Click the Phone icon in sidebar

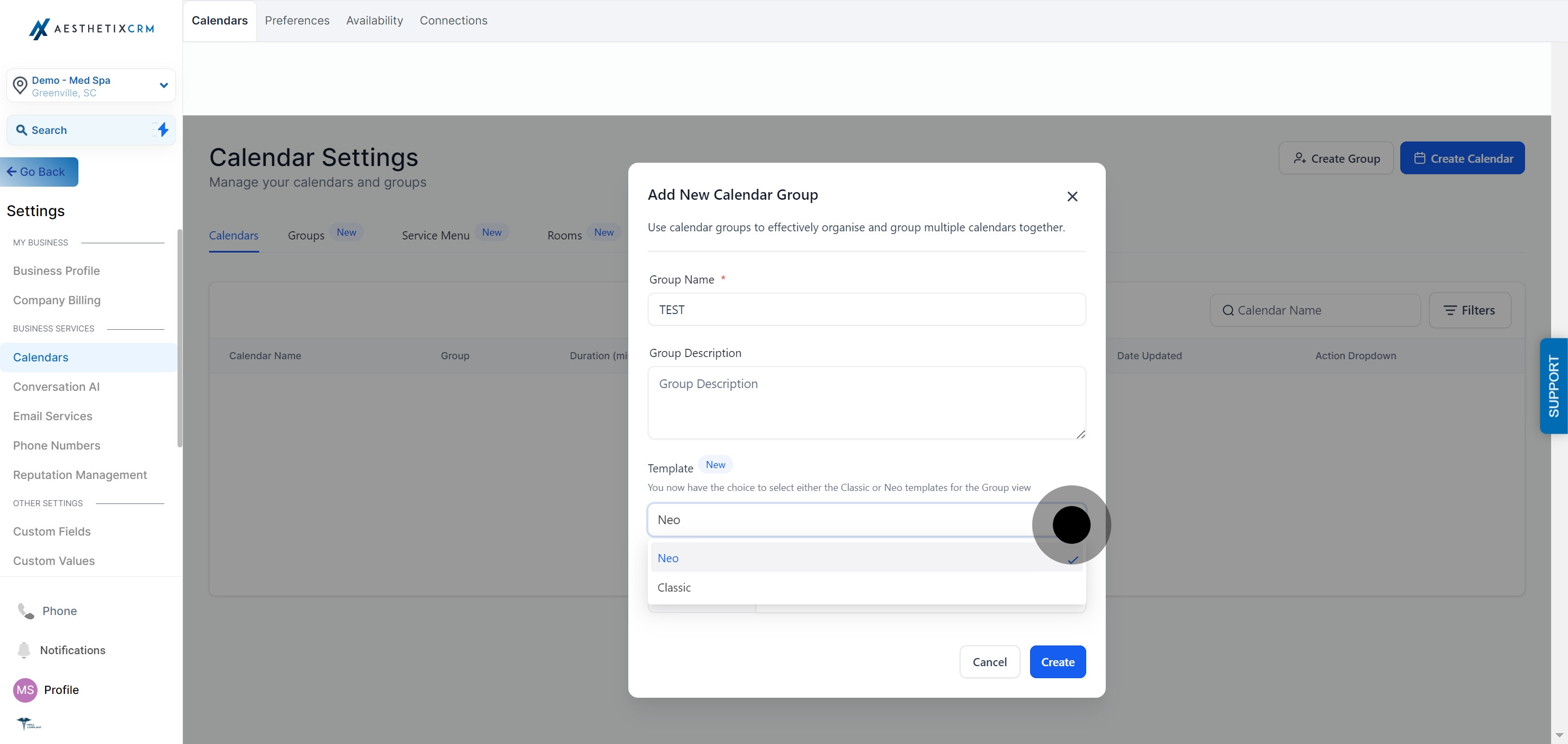coord(26,611)
